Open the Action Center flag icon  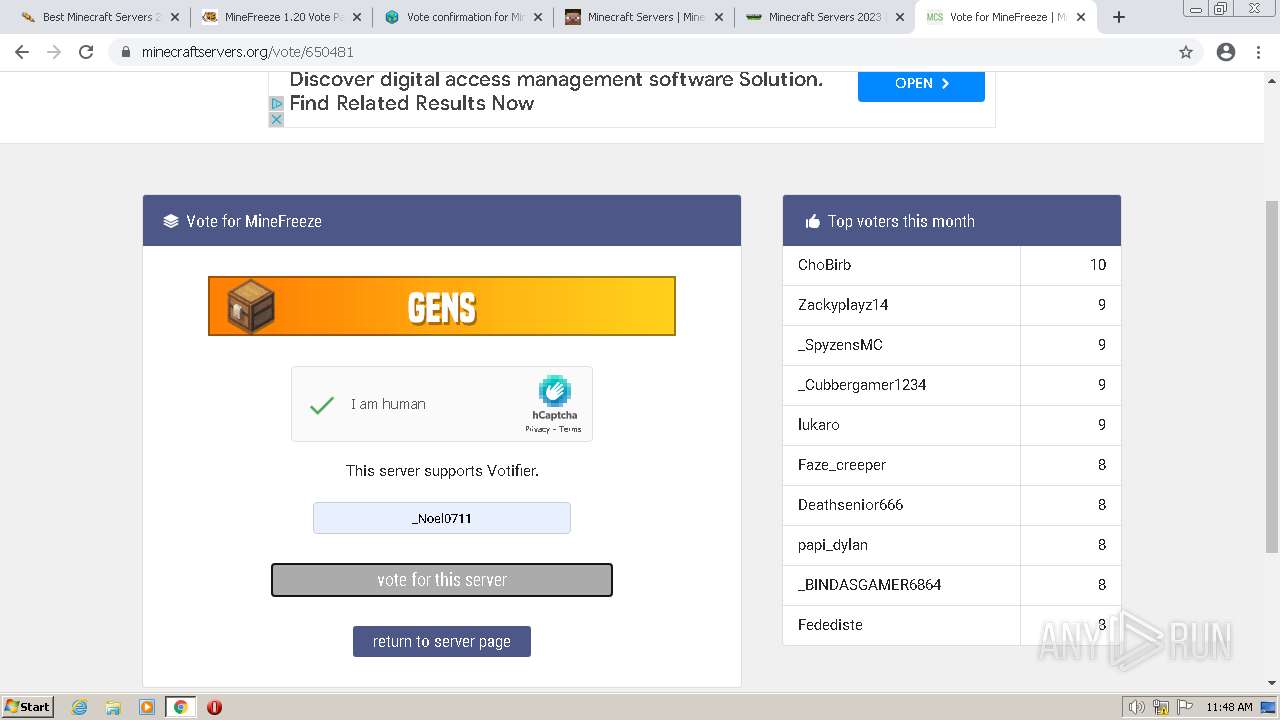1185,707
